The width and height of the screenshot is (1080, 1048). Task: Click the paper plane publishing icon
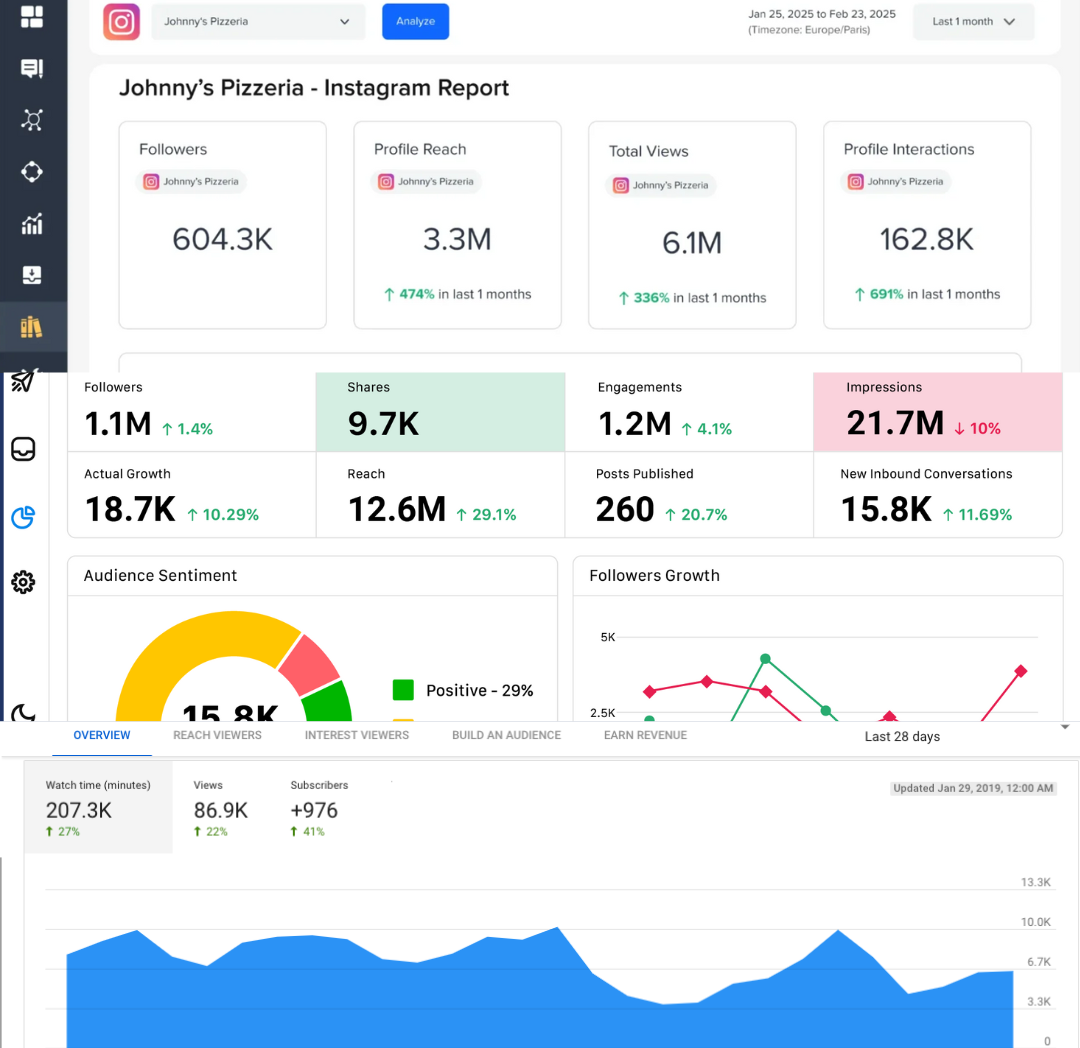click(x=24, y=381)
